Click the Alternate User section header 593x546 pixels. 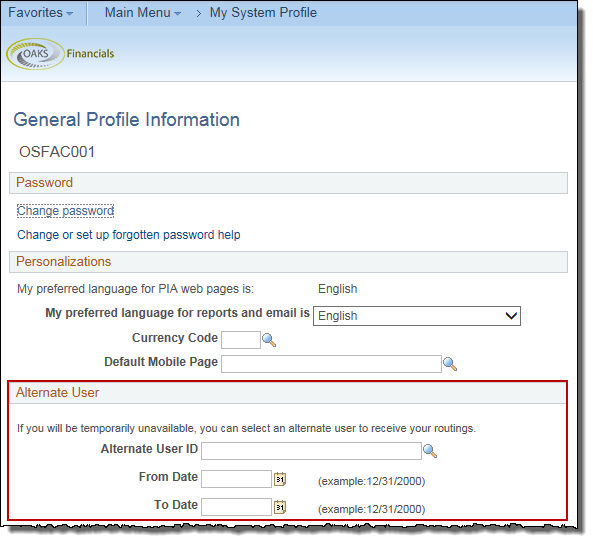(x=287, y=393)
